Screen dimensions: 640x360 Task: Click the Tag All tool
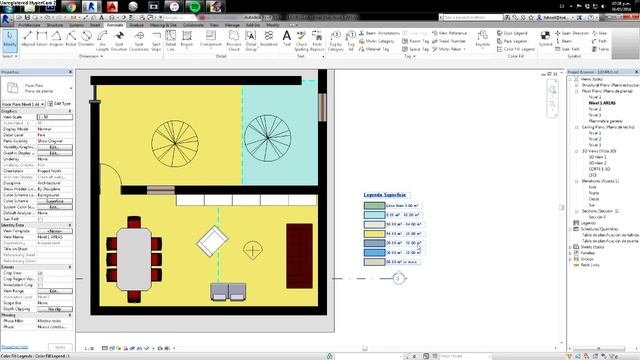(351, 41)
